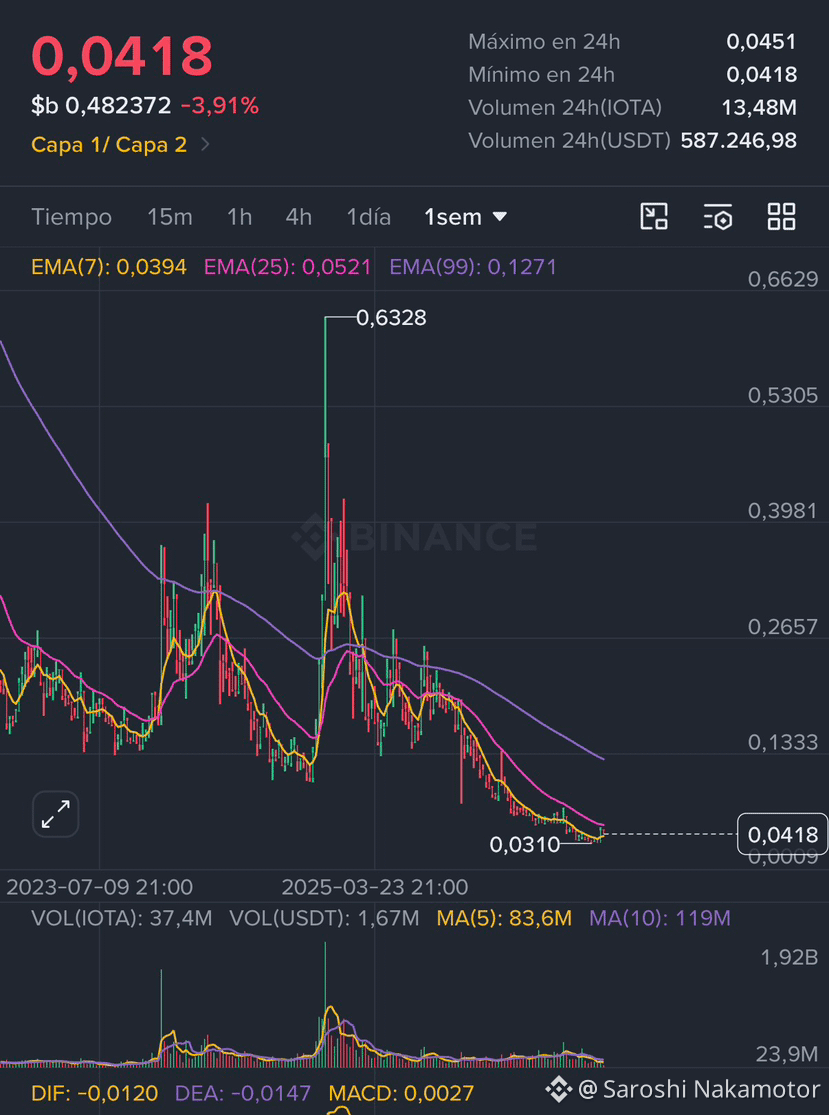The height and width of the screenshot is (1115, 829).
Task: Tap the 0,6629 top axis label
Action: [783, 279]
